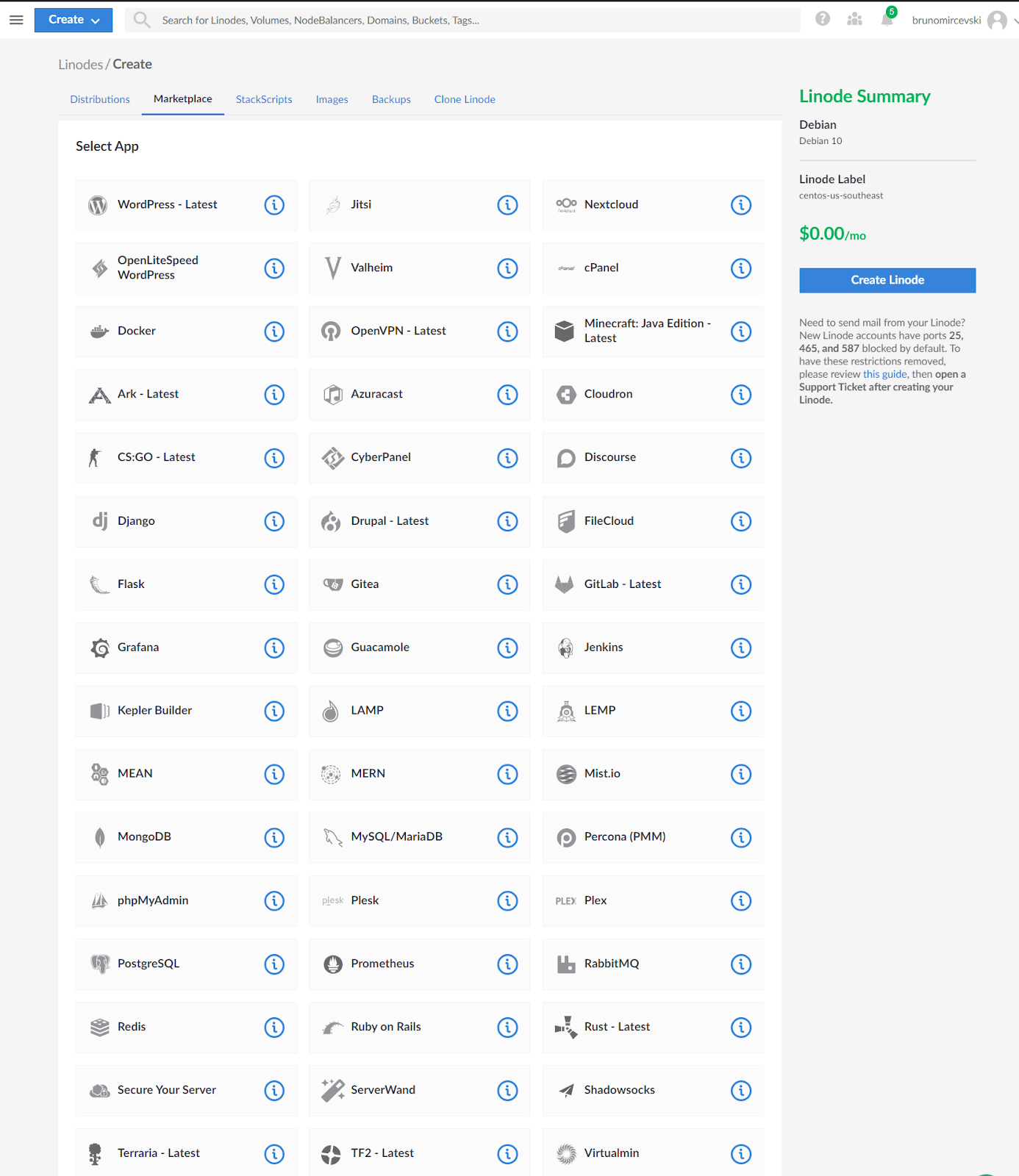Image resolution: width=1019 pixels, height=1176 pixels.
Task: Open the Images tab
Action: click(332, 99)
